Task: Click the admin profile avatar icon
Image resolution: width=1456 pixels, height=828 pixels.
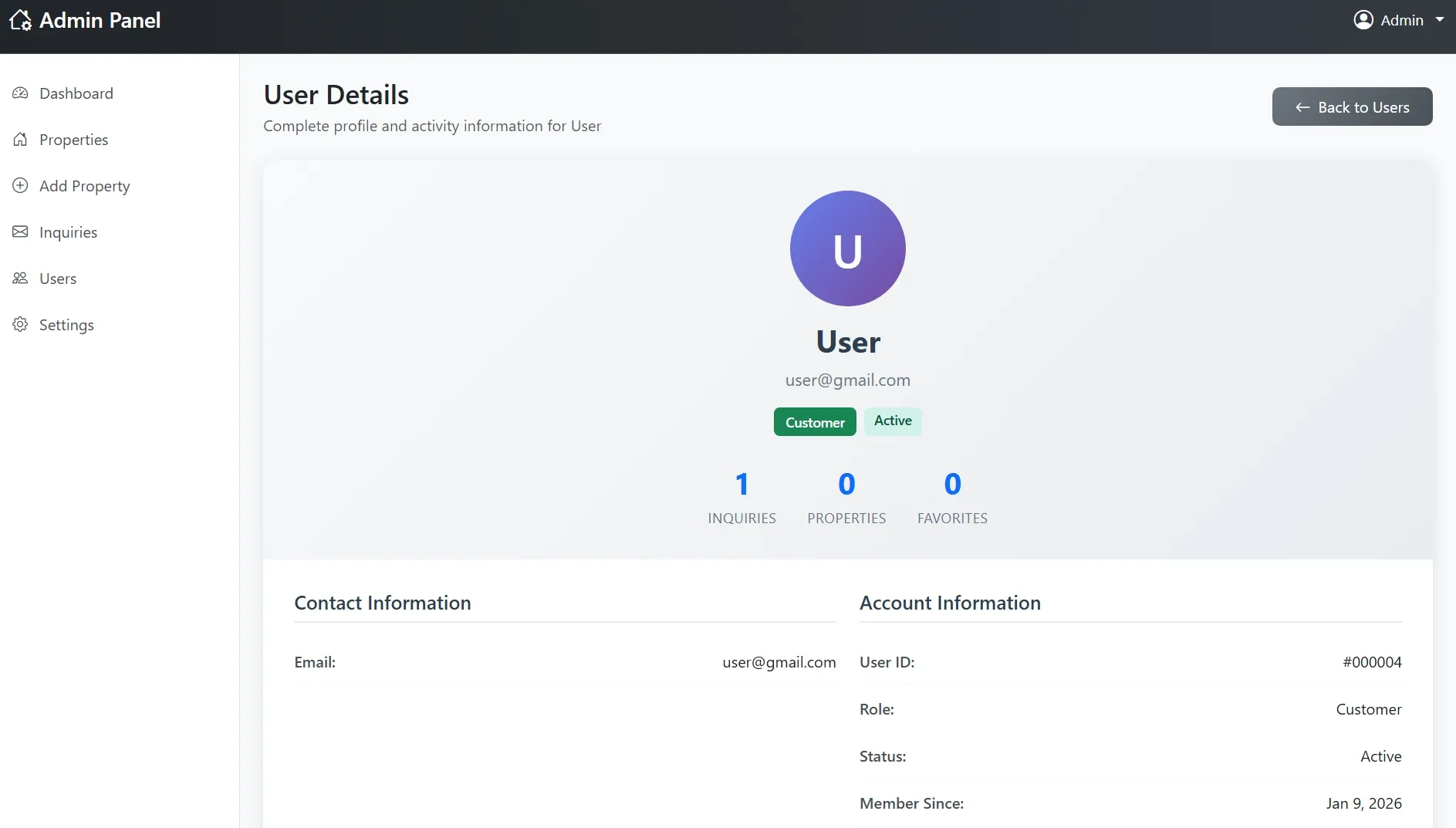Action: [1364, 19]
